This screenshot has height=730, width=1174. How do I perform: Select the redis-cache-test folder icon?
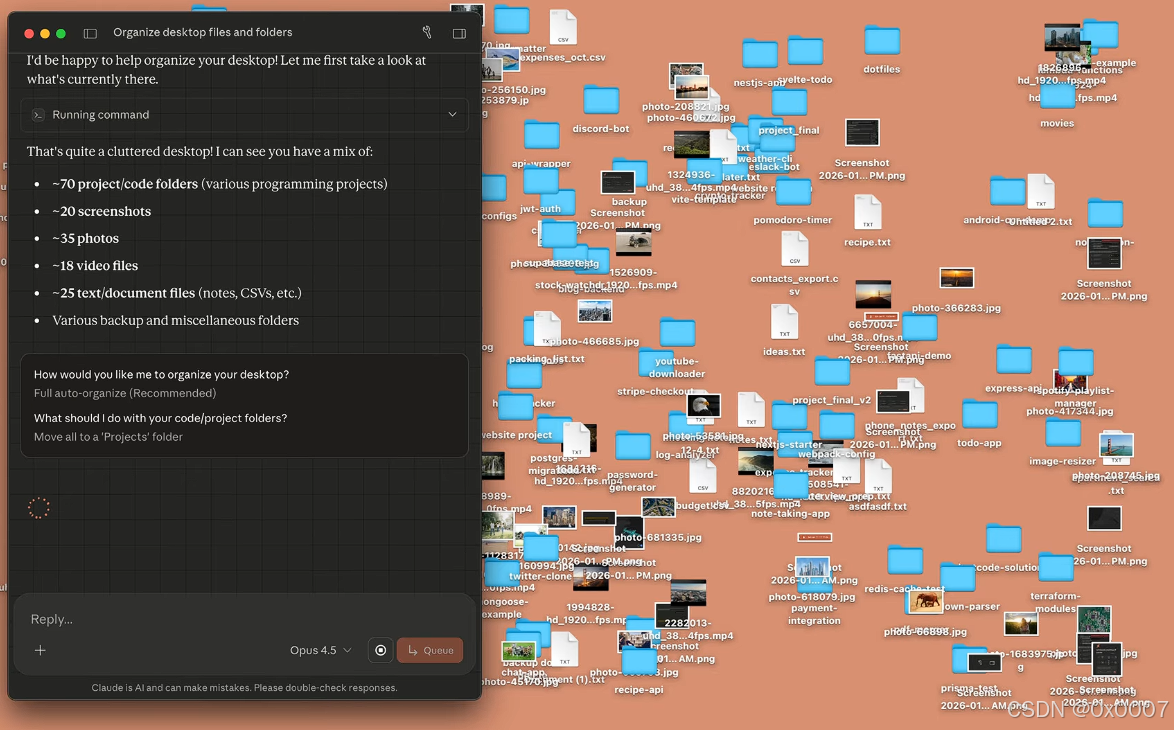tap(904, 561)
